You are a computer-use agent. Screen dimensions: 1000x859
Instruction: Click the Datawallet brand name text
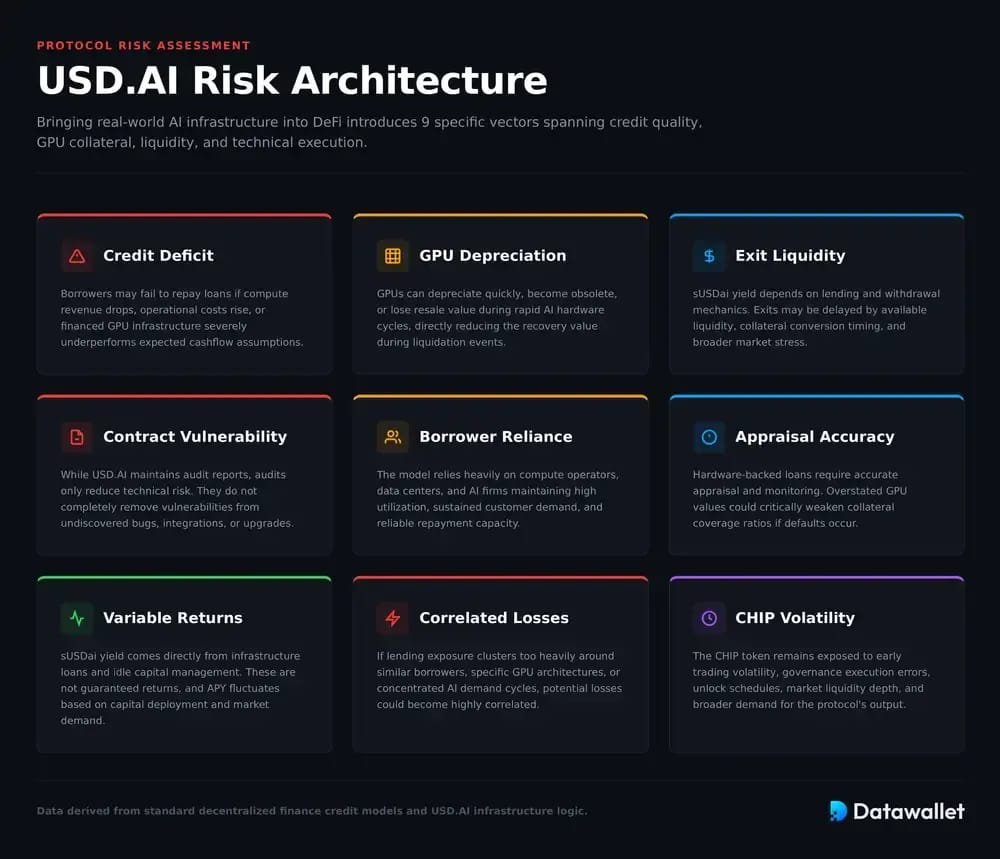[909, 811]
